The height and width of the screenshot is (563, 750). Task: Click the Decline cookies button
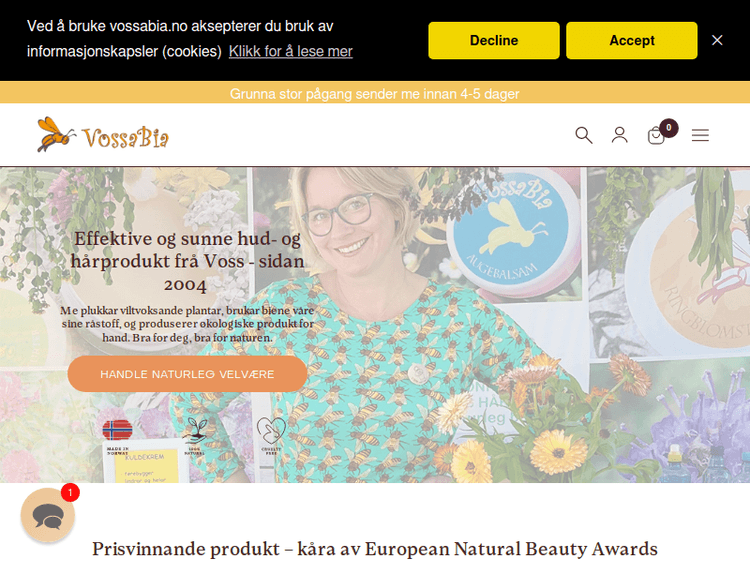pyautogui.click(x=494, y=41)
